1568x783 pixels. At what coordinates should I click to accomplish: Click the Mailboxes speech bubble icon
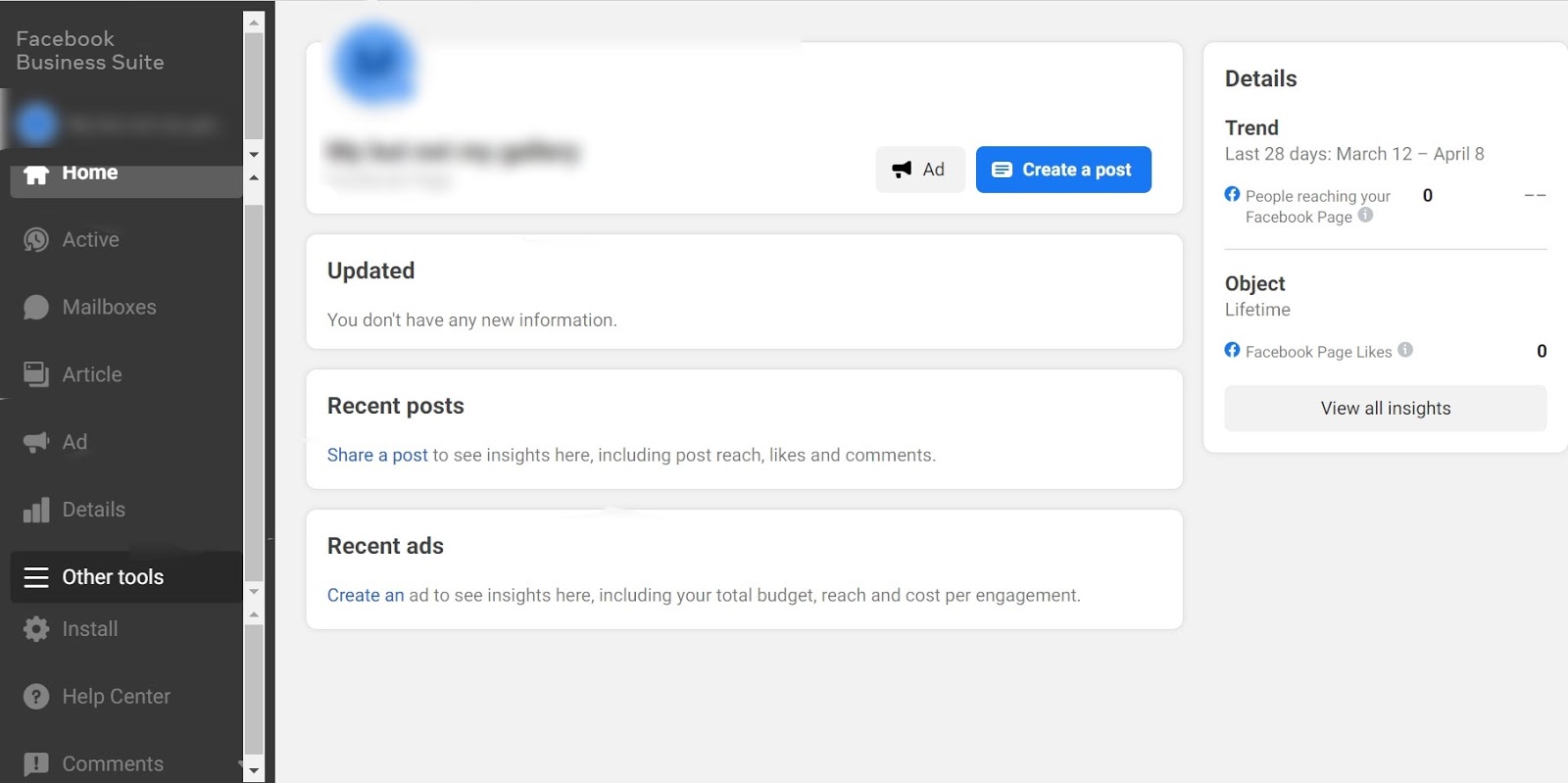[36, 308]
